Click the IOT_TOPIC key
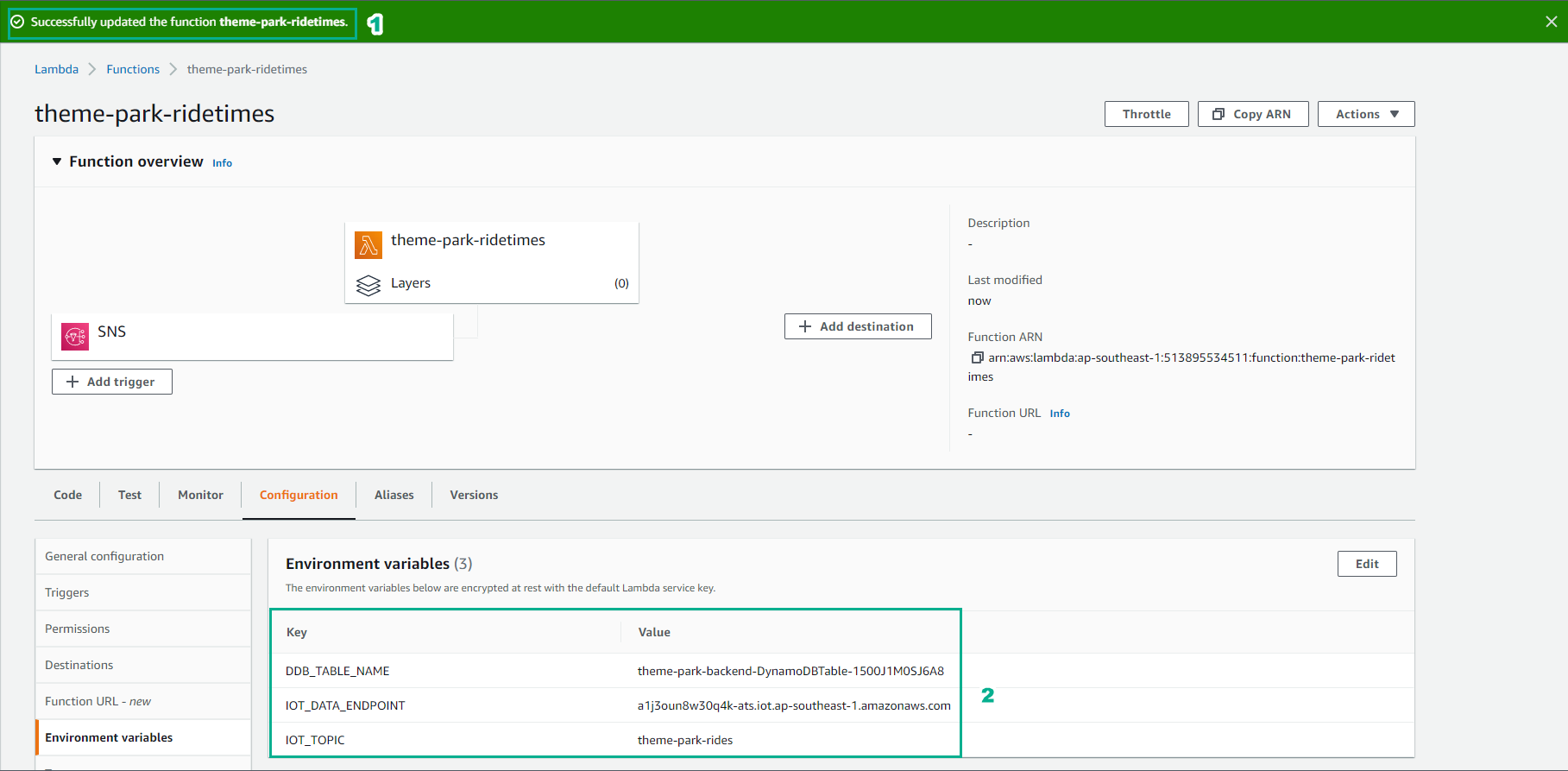 pyautogui.click(x=315, y=740)
